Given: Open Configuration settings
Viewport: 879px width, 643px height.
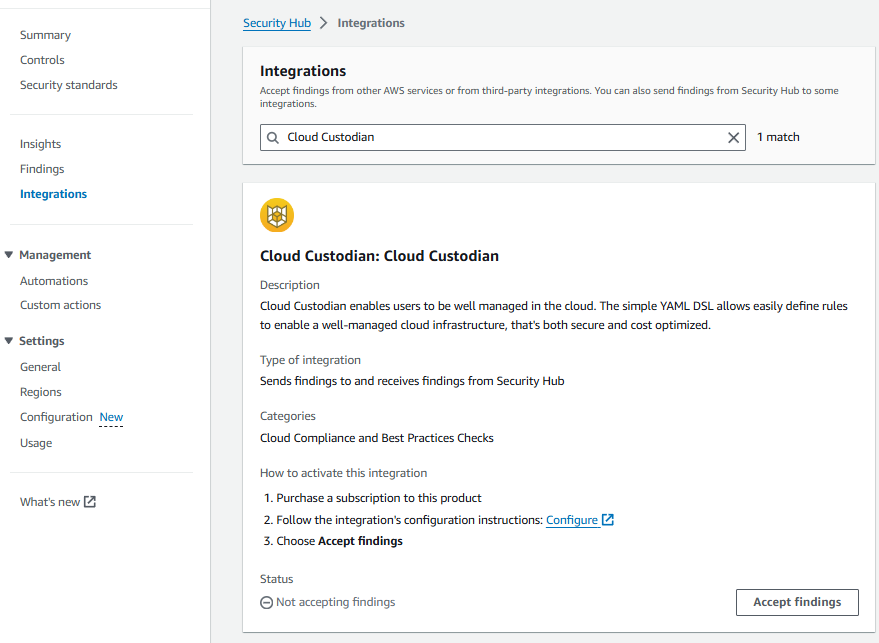Looking at the screenshot, I should pyautogui.click(x=56, y=417).
